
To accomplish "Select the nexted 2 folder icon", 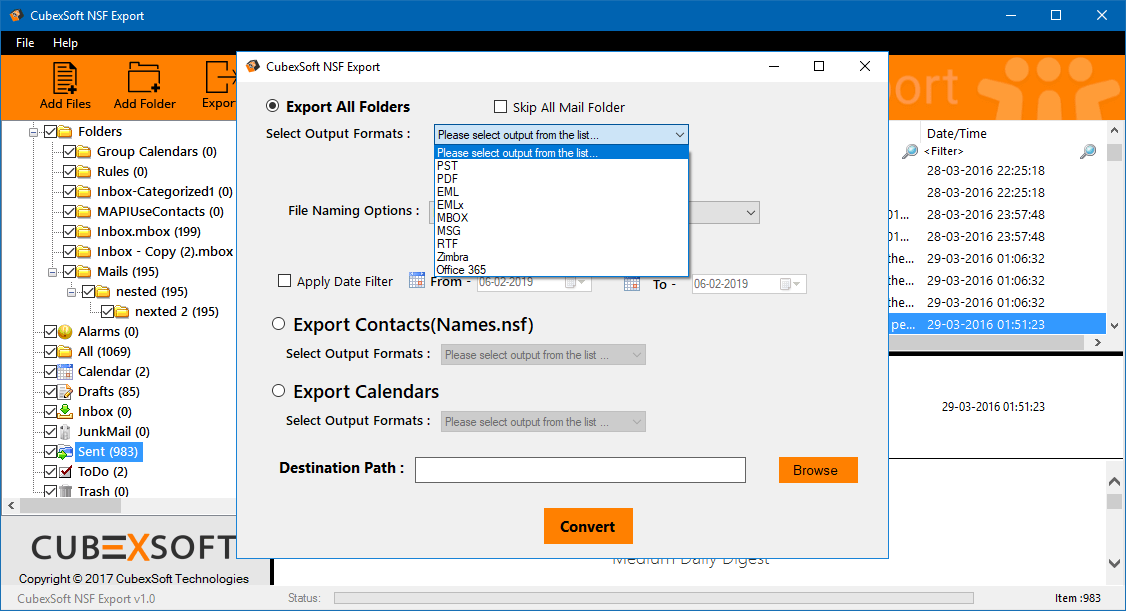I will 122,312.
